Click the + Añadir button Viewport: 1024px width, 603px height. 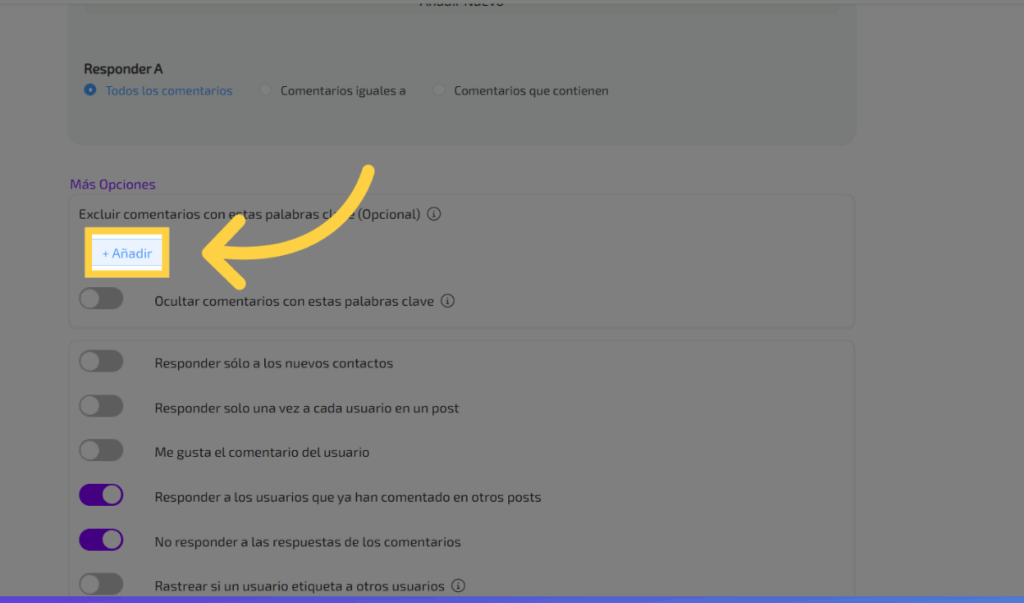(x=127, y=253)
